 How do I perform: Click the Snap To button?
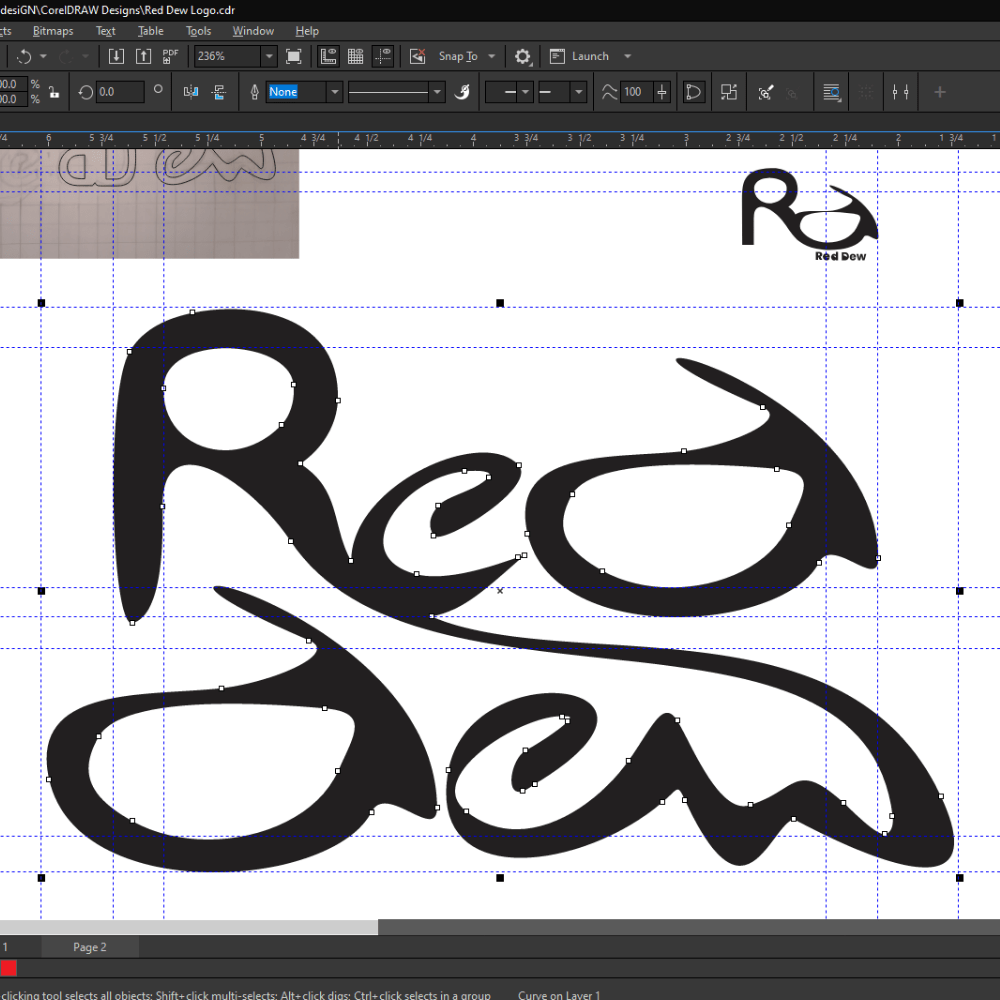pyautogui.click(x=458, y=56)
